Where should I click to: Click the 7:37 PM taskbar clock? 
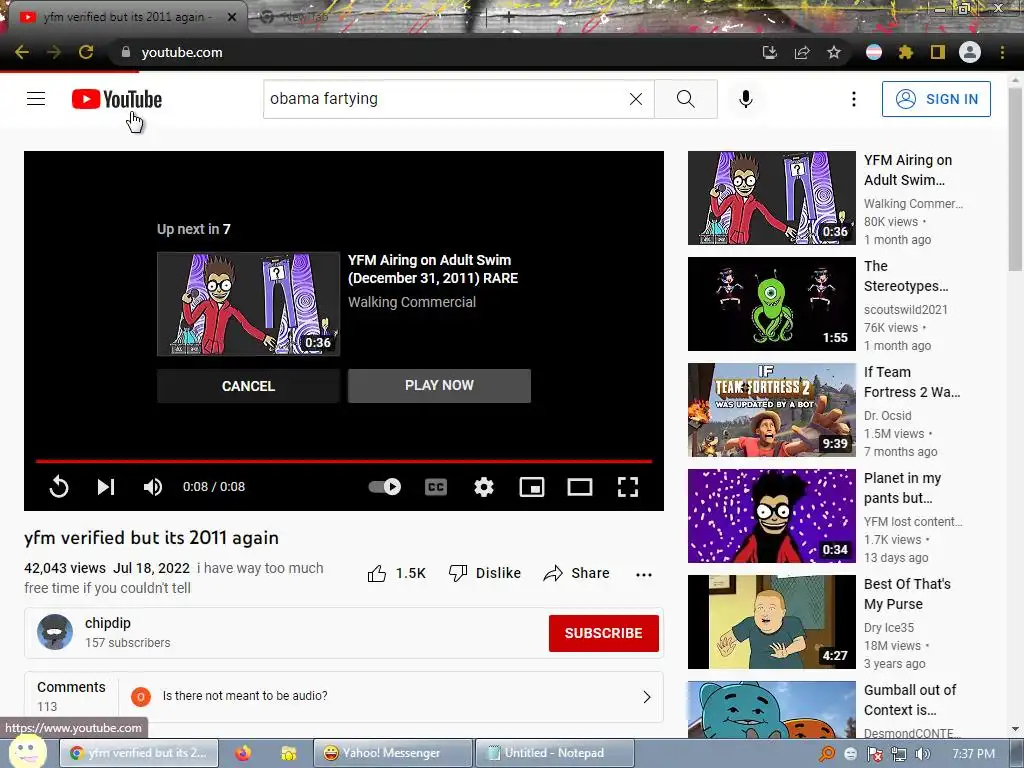click(x=974, y=754)
